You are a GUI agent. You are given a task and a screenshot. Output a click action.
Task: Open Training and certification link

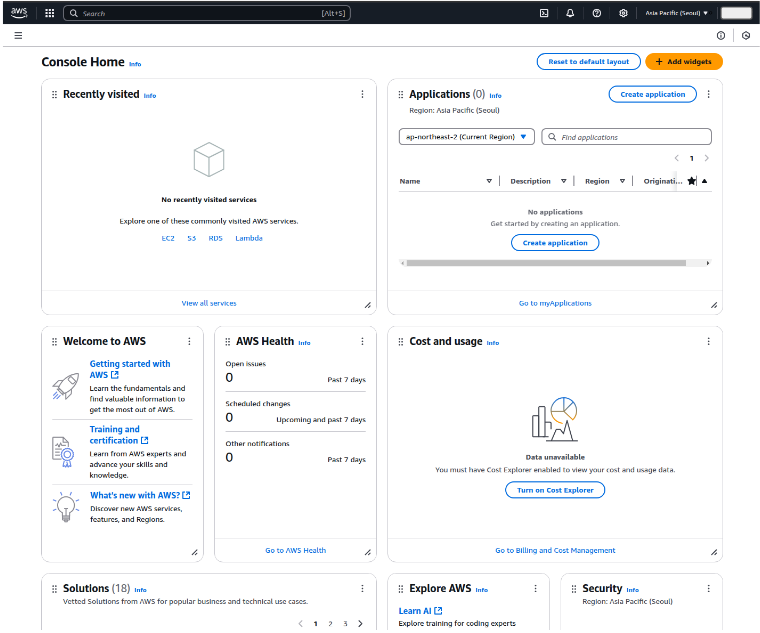click(118, 435)
